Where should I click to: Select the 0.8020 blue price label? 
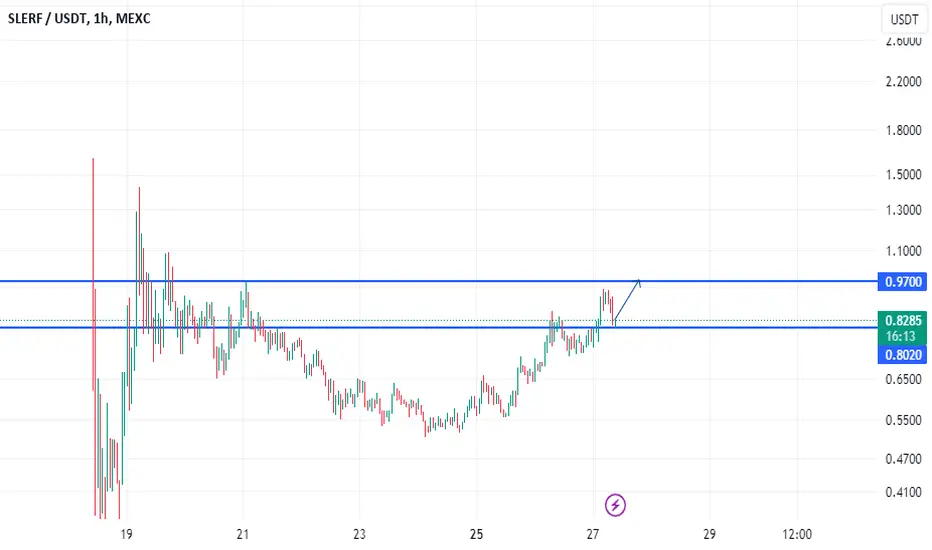[902, 355]
